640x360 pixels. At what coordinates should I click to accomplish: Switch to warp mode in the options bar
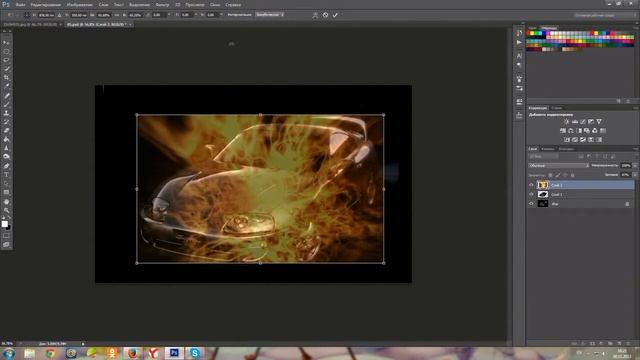point(315,15)
